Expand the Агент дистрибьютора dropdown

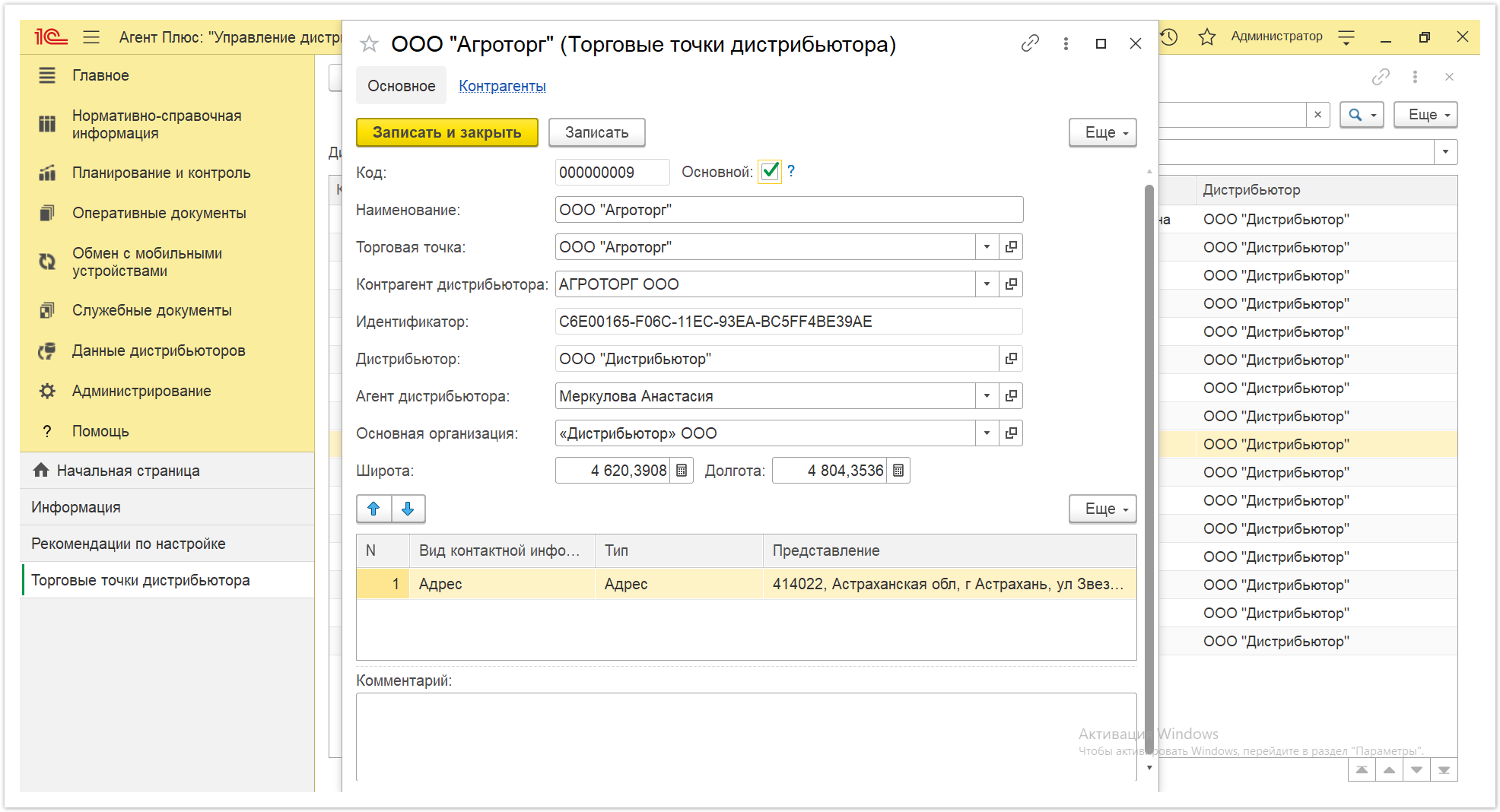[x=987, y=395]
